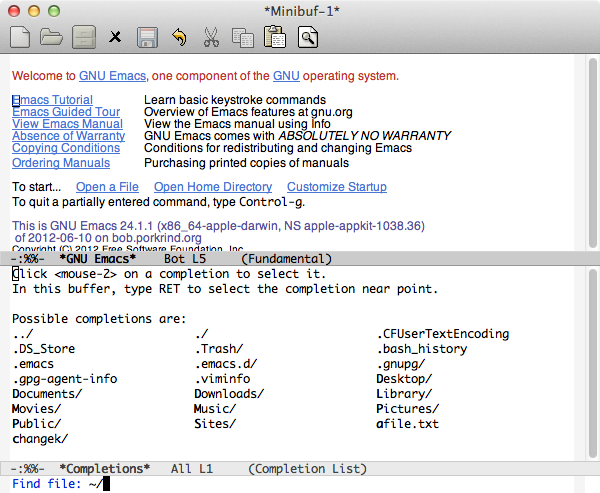Screen dimensions: 600x493
Task: Select the Documents/ completion
Action: click(x=47, y=394)
